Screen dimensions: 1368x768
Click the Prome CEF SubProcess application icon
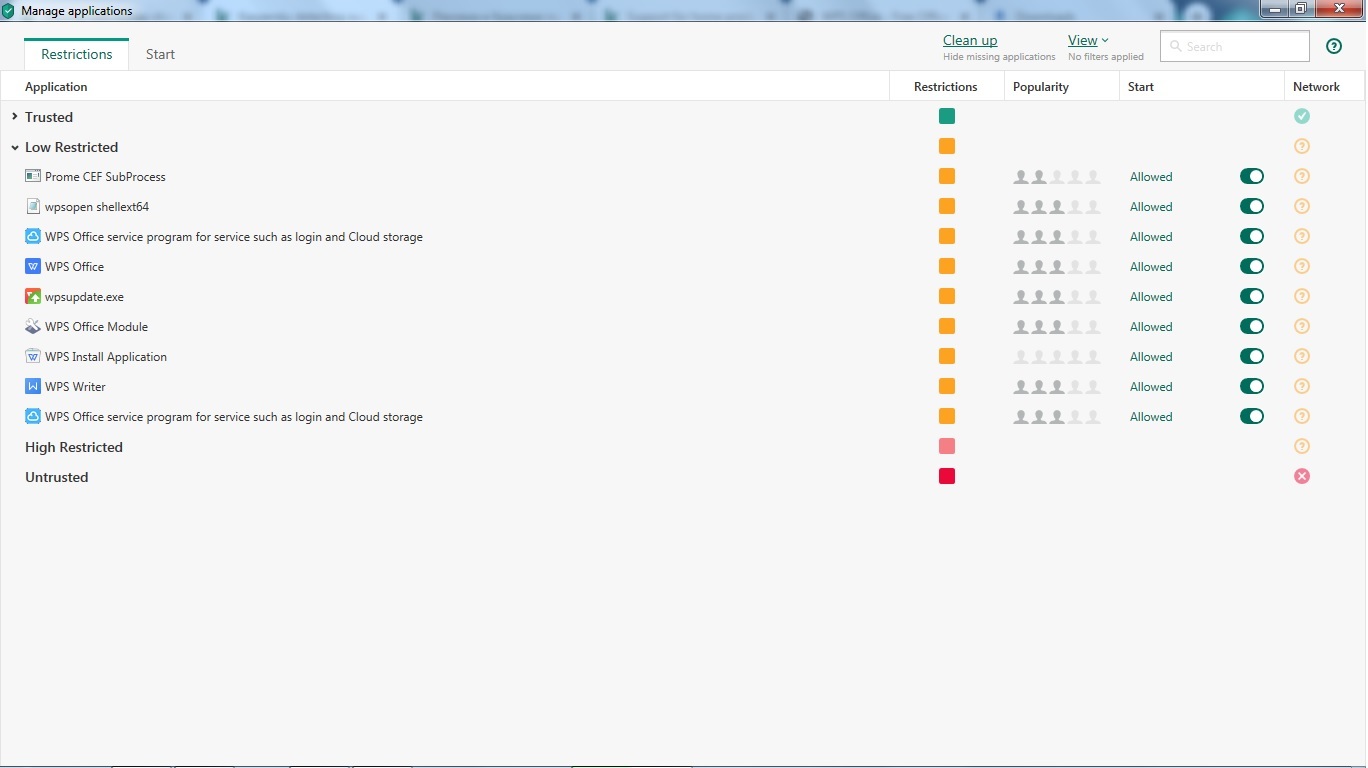click(x=33, y=177)
